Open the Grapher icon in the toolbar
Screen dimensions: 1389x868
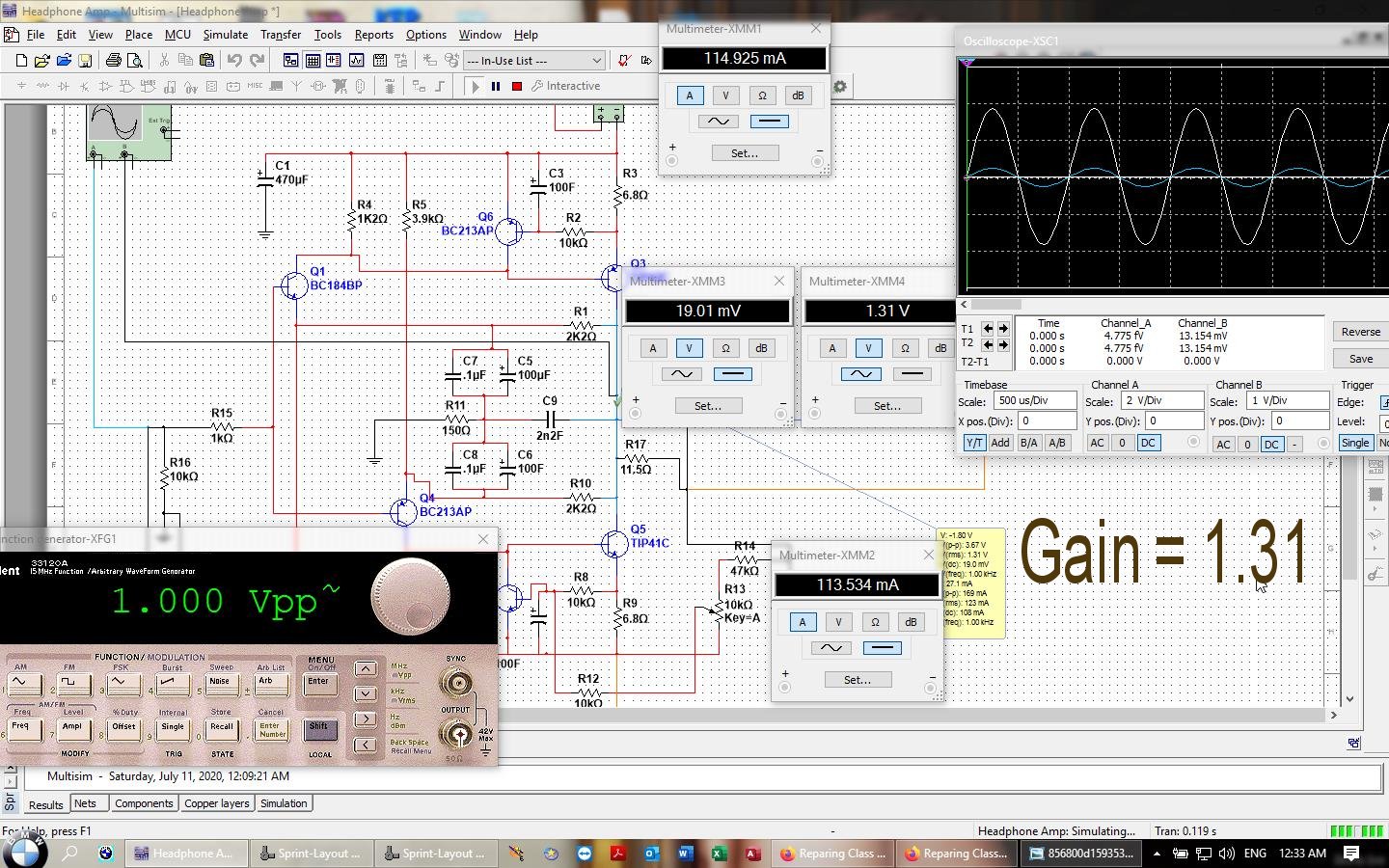click(356, 60)
